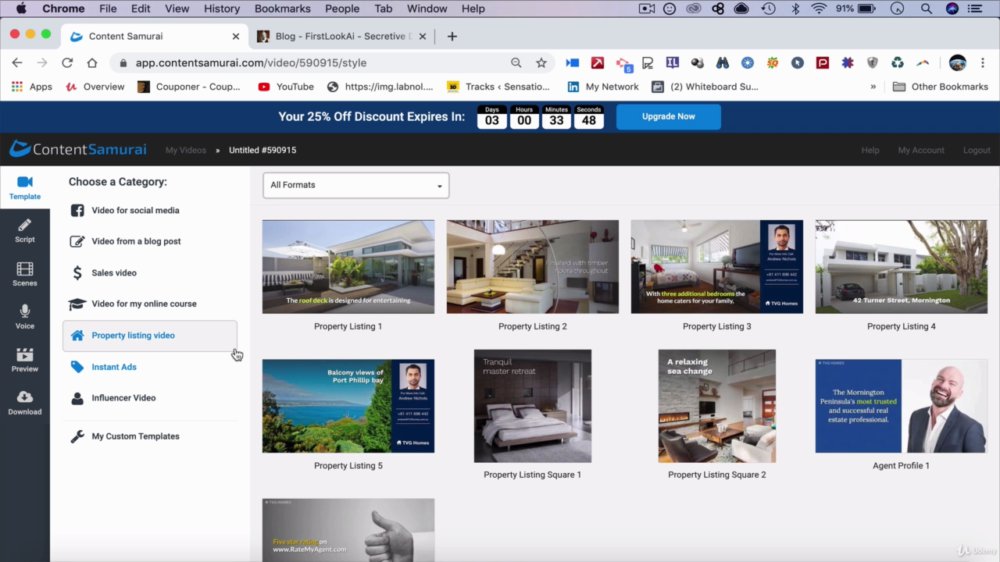Click the red Adobe Acrobat extension icon
This screenshot has height=562, width=1000.
[x=598, y=63]
